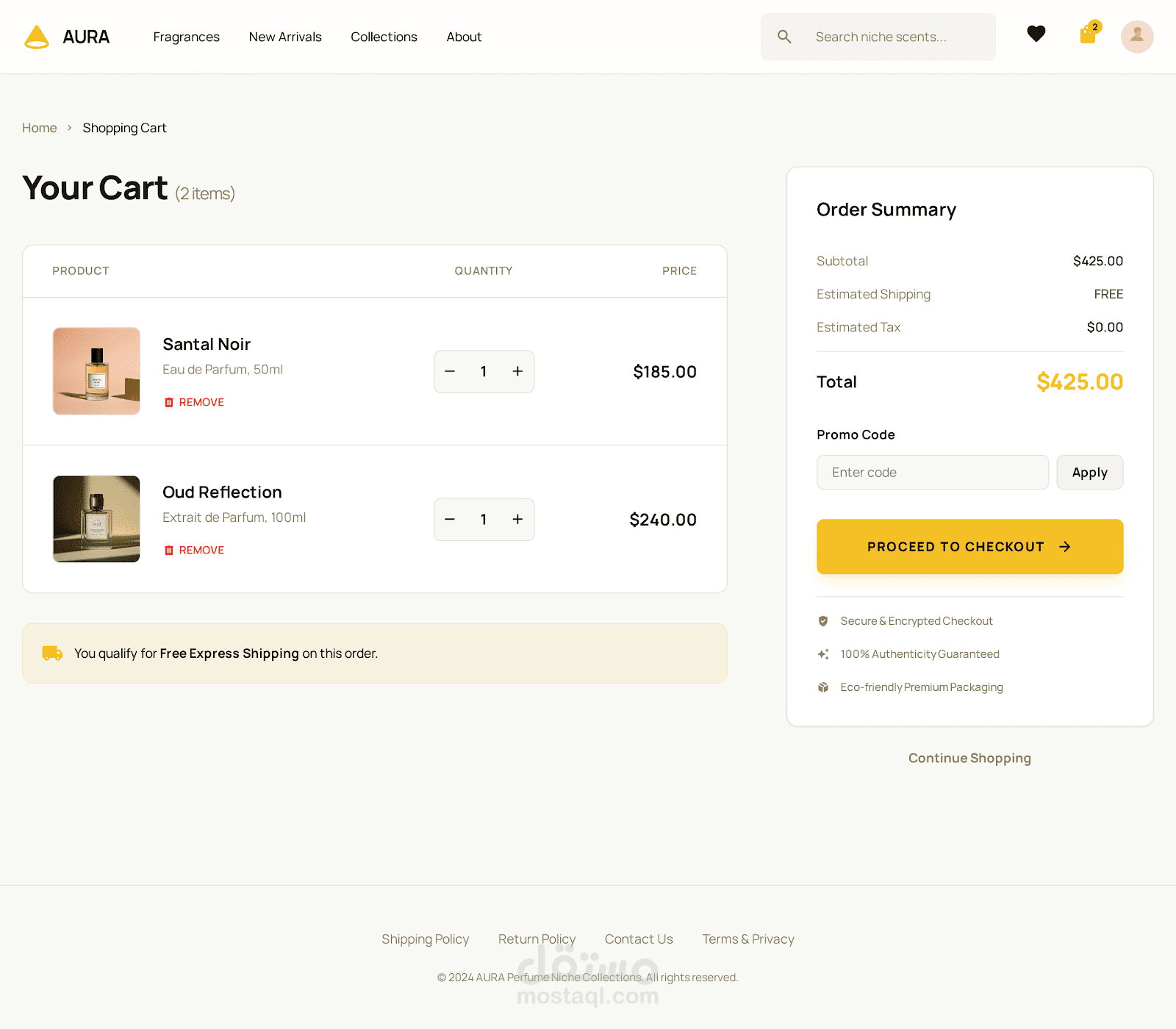Open the shopping bag cart icon
Viewport: 1176px width, 1029px height.
(x=1088, y=35)
